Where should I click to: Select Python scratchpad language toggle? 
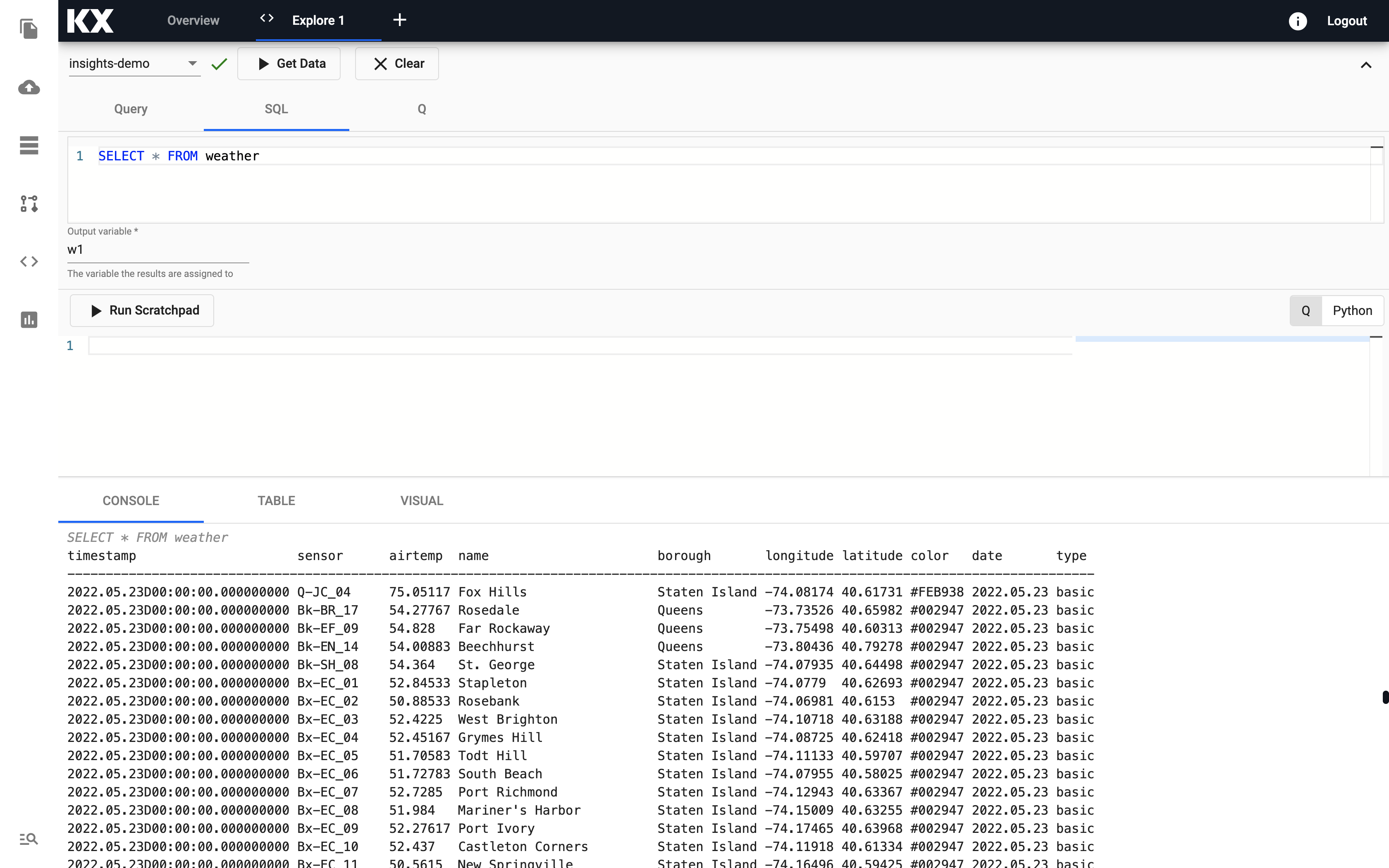tap(1352, 310)
